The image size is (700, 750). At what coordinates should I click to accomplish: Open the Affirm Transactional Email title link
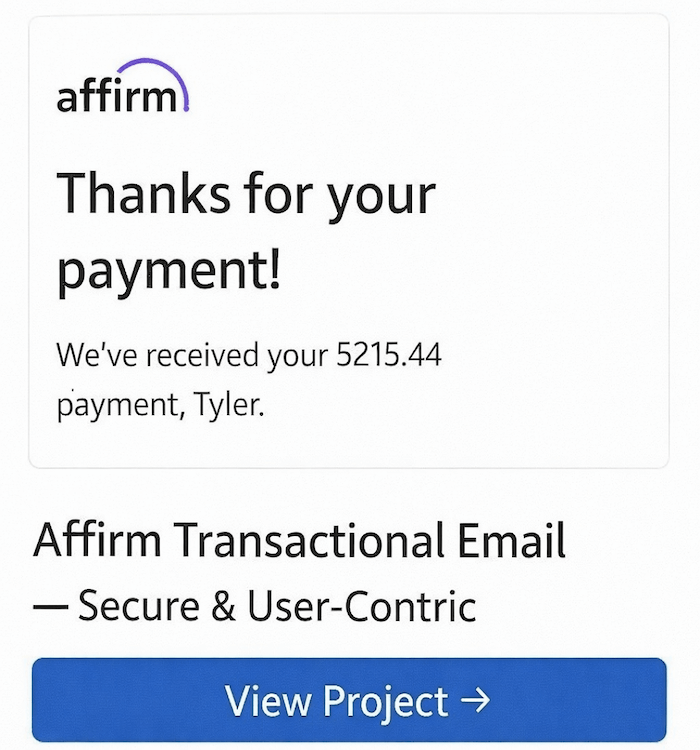click(300, 541)
